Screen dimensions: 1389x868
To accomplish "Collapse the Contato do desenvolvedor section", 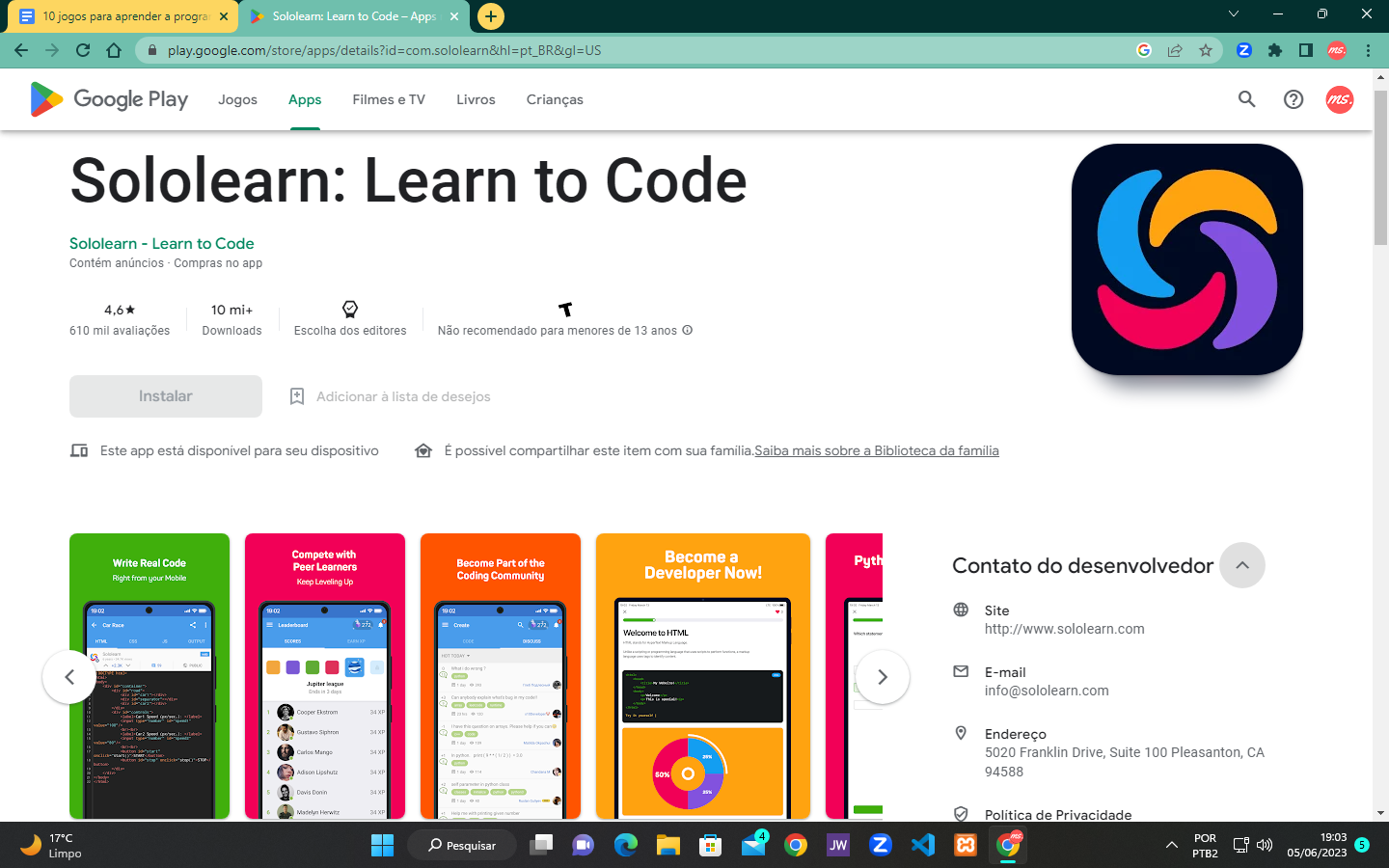I will 1242,565.
